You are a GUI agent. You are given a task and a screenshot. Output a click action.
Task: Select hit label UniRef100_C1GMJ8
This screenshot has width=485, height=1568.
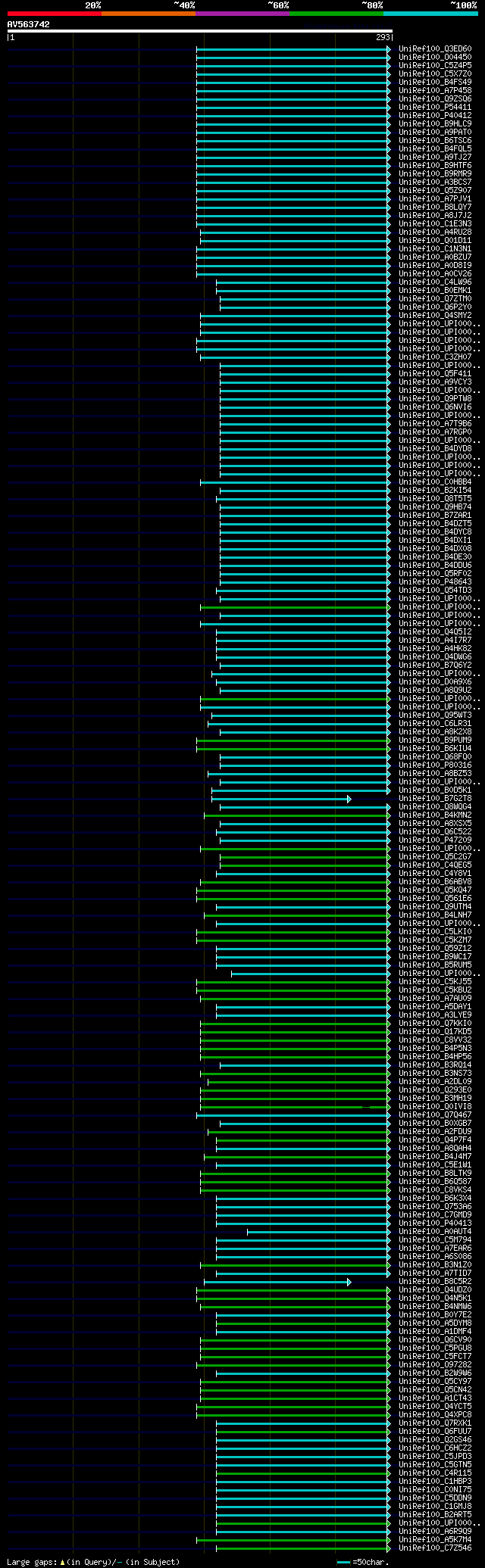(x=435, y=1507)
